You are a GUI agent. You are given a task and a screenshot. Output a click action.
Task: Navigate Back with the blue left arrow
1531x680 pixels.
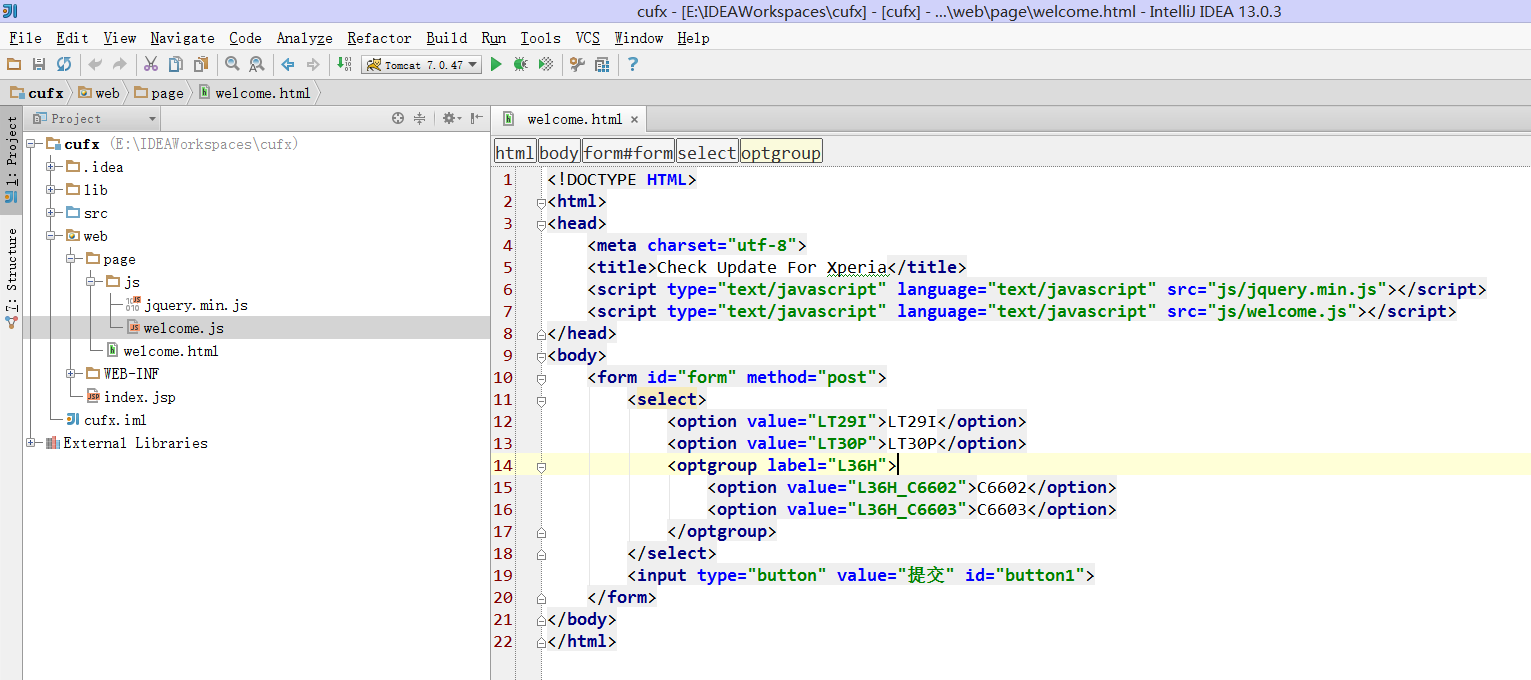point(288,64)
